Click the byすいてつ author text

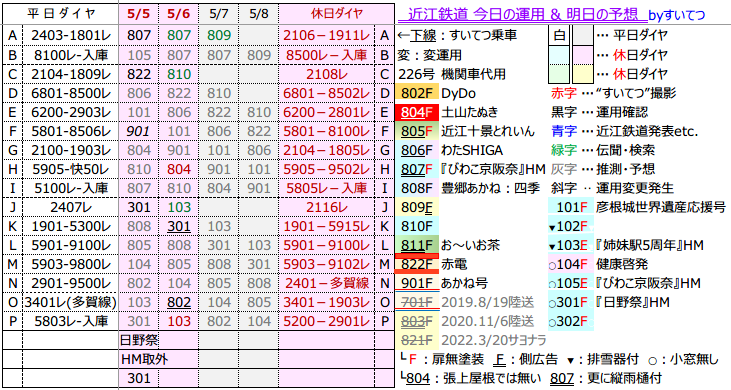[676, 16]
